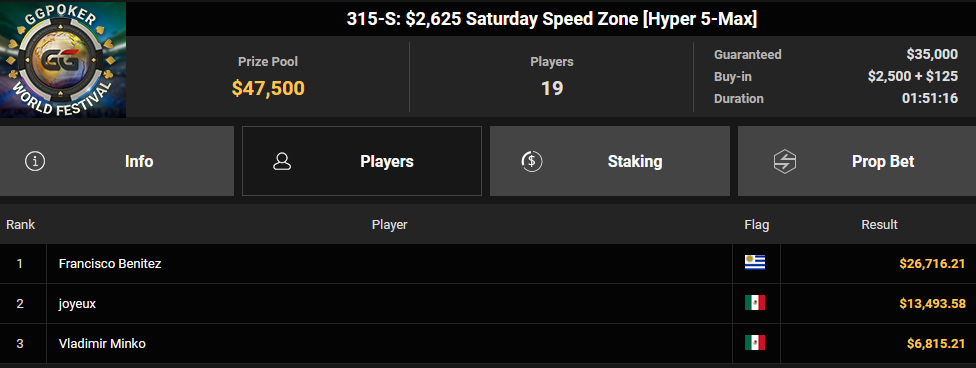This screenshot has height=368, width=976.
Task: Click the Players person silhouette icon
Action: pyautogui.click(x=282, y=161)
